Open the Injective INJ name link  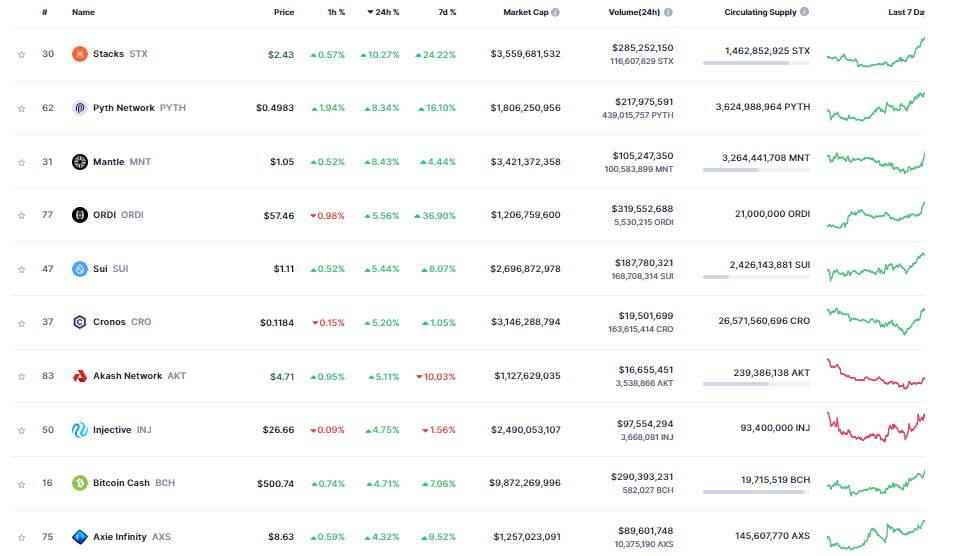pos(122,430)
